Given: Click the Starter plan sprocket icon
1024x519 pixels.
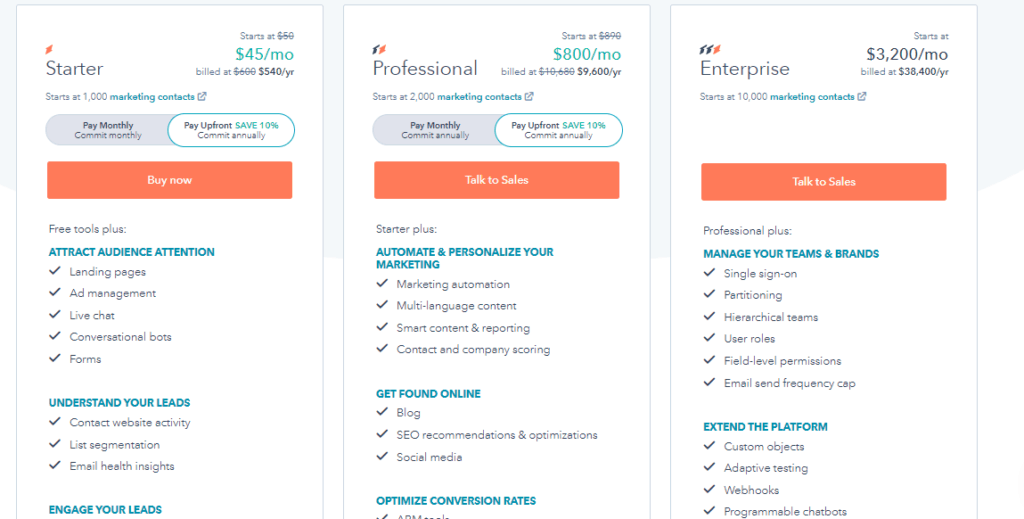Looking at the screenshot, I should (x=50, y=49).
